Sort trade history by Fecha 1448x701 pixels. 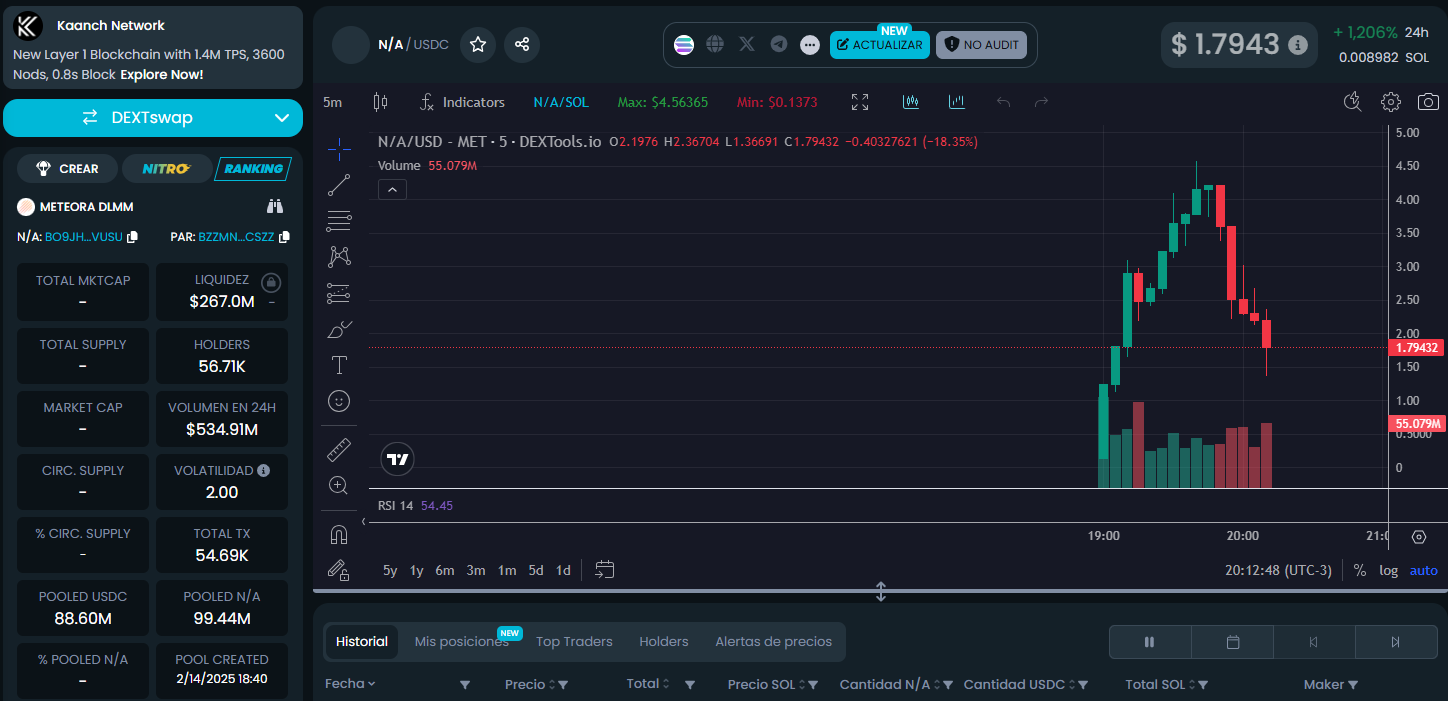350,684
